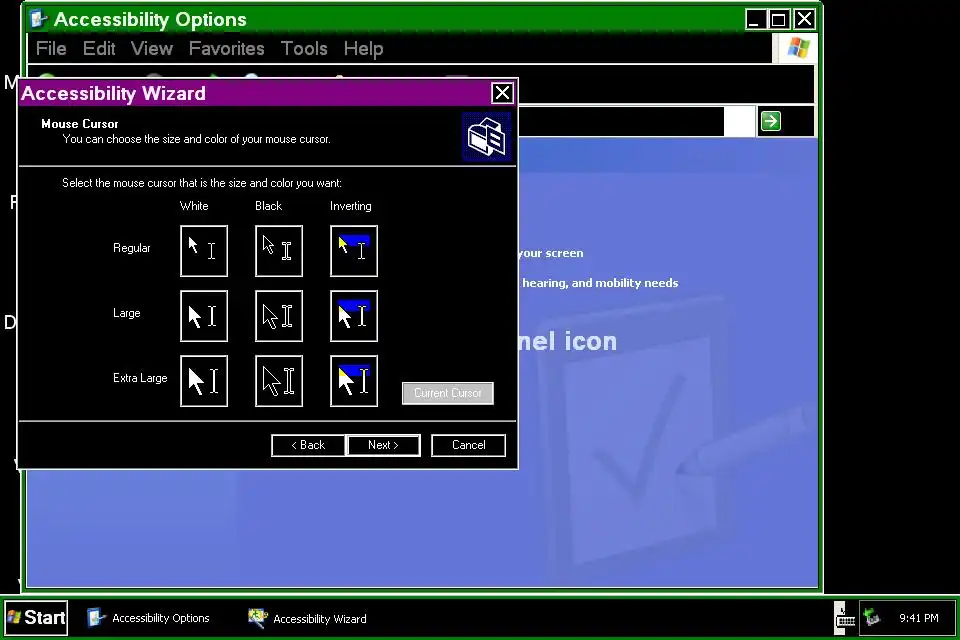960x640 pixels.
Task: Click the Inverting column heading
Action: (x=351, y=206)
